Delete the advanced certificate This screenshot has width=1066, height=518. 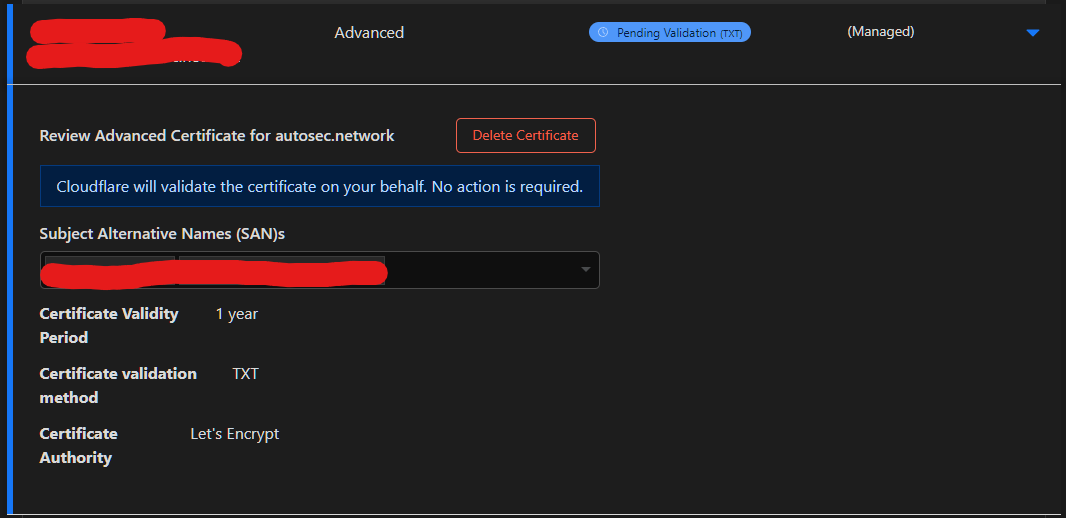tap(526, 135)
